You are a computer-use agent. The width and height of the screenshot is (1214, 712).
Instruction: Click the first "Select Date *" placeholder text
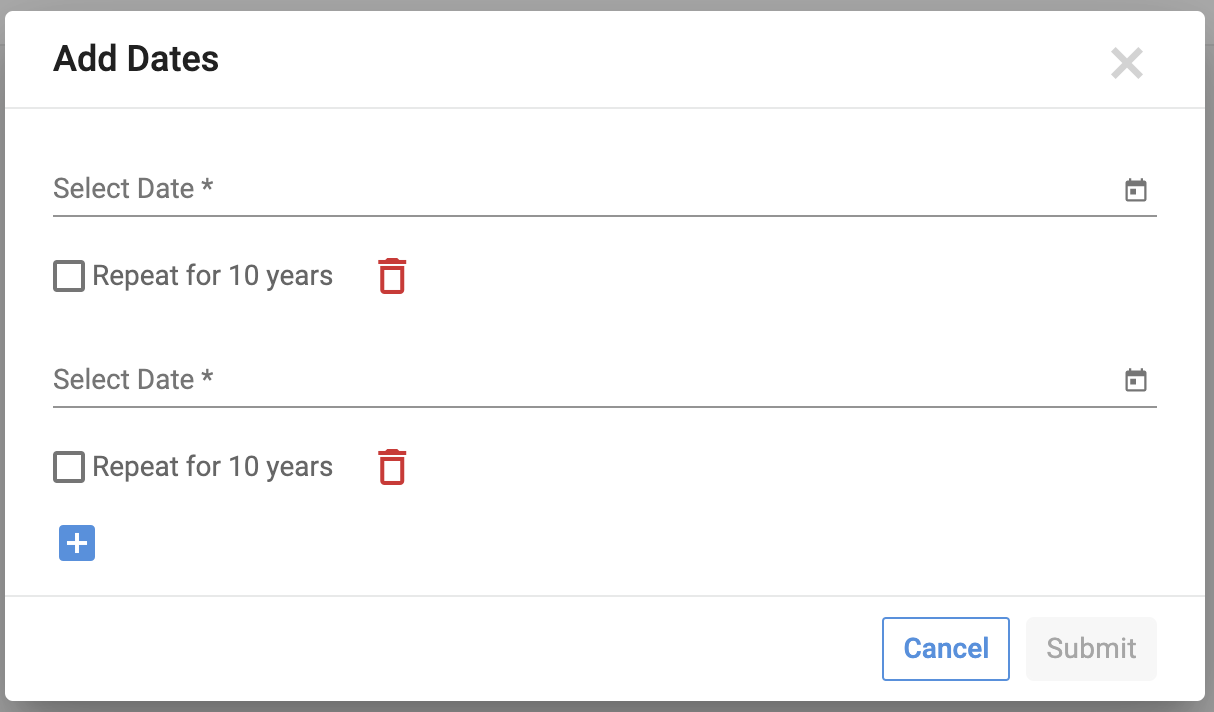pos(123,189)
